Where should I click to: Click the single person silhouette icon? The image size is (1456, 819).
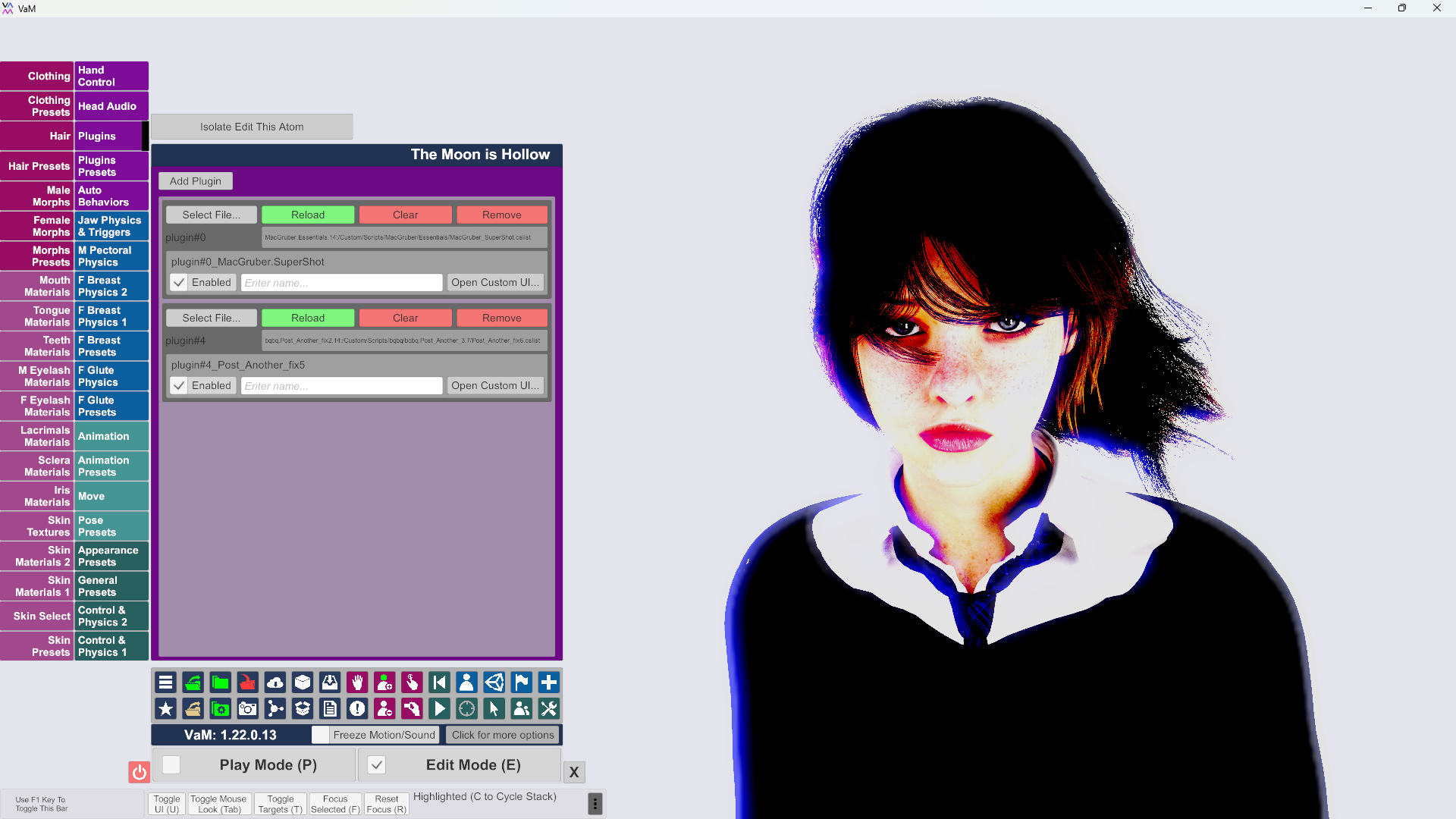pyautogui.click(x=466, y=682)
